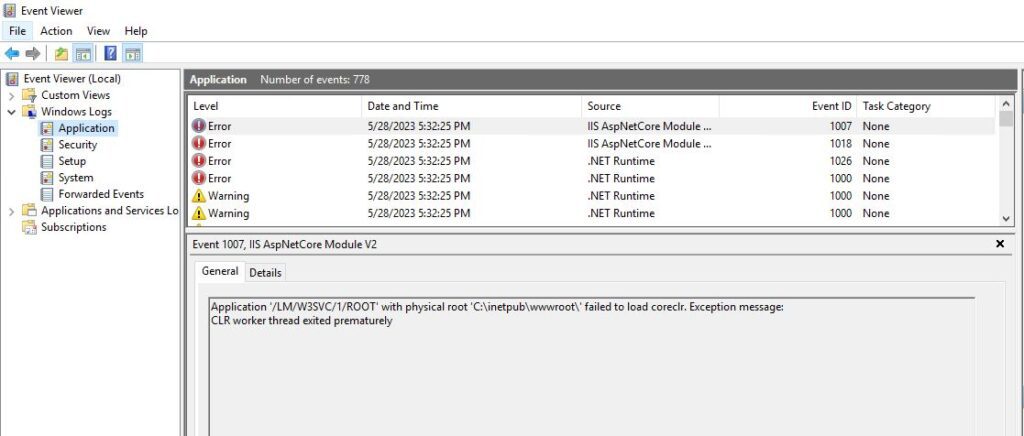Click the event list scrollbar down arrow

pos(1006,218)
